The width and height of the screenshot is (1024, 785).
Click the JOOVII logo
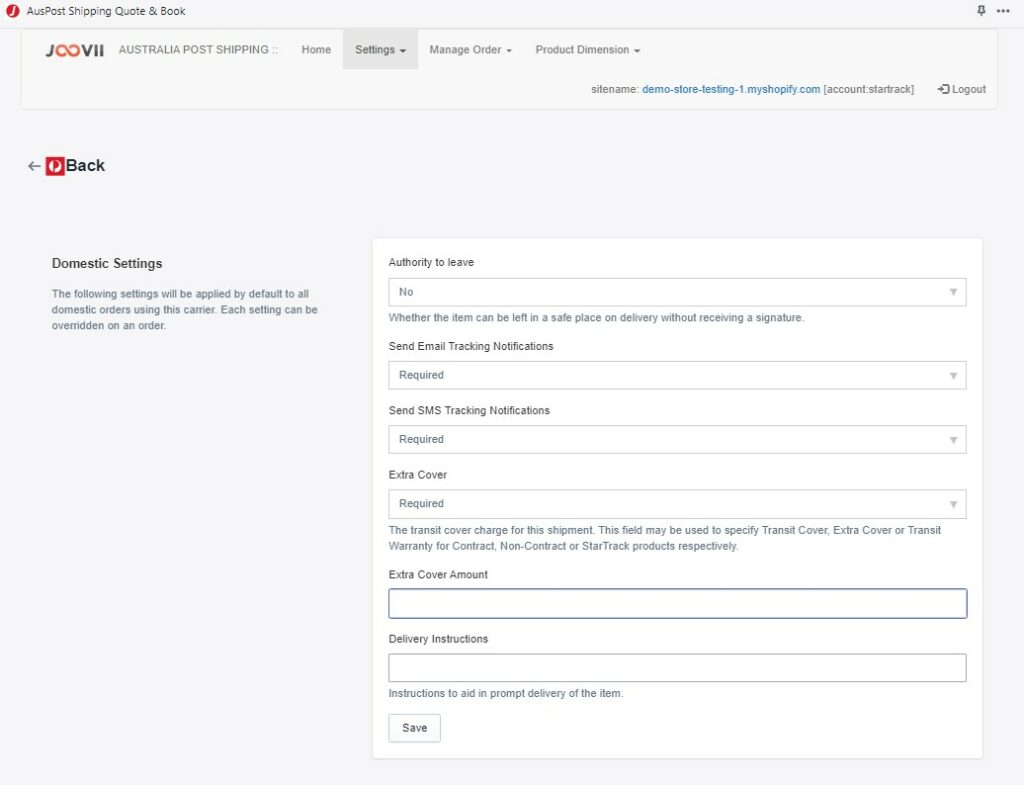click(x=74, y=50)
